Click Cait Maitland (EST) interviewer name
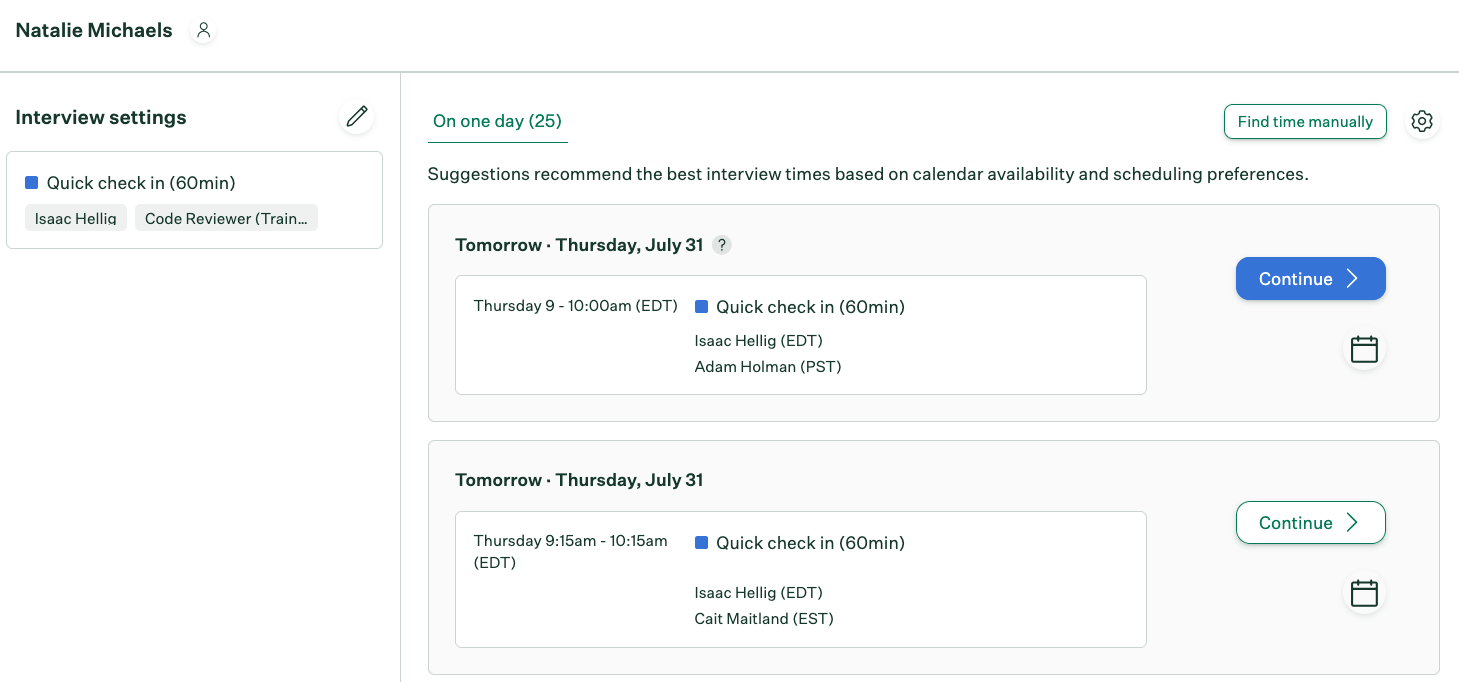This screenshot has height=682, width=1459. click(764, 619)
